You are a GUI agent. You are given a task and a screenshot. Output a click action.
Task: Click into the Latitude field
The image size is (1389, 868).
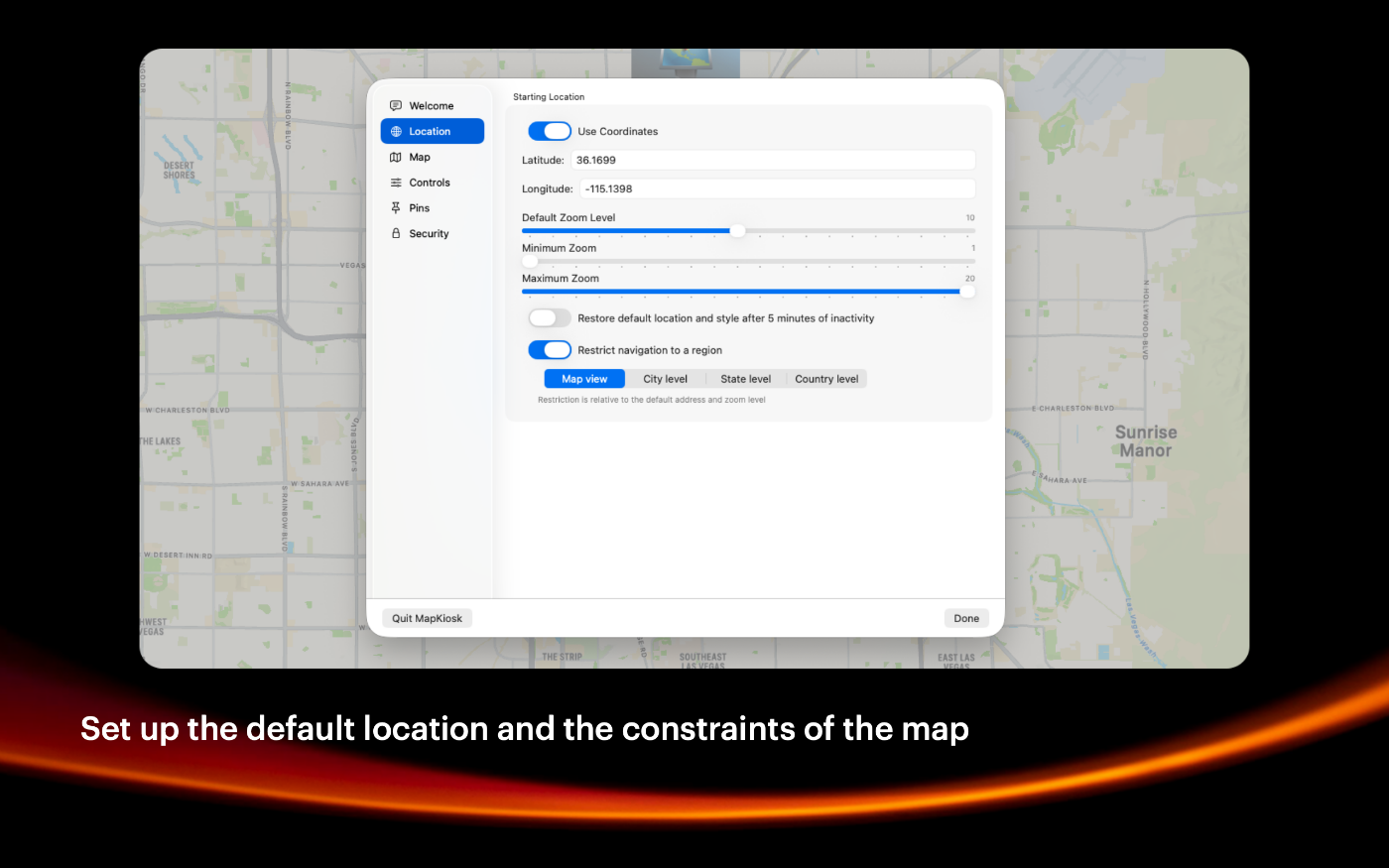pyautogui.click(x=773, y=160)
